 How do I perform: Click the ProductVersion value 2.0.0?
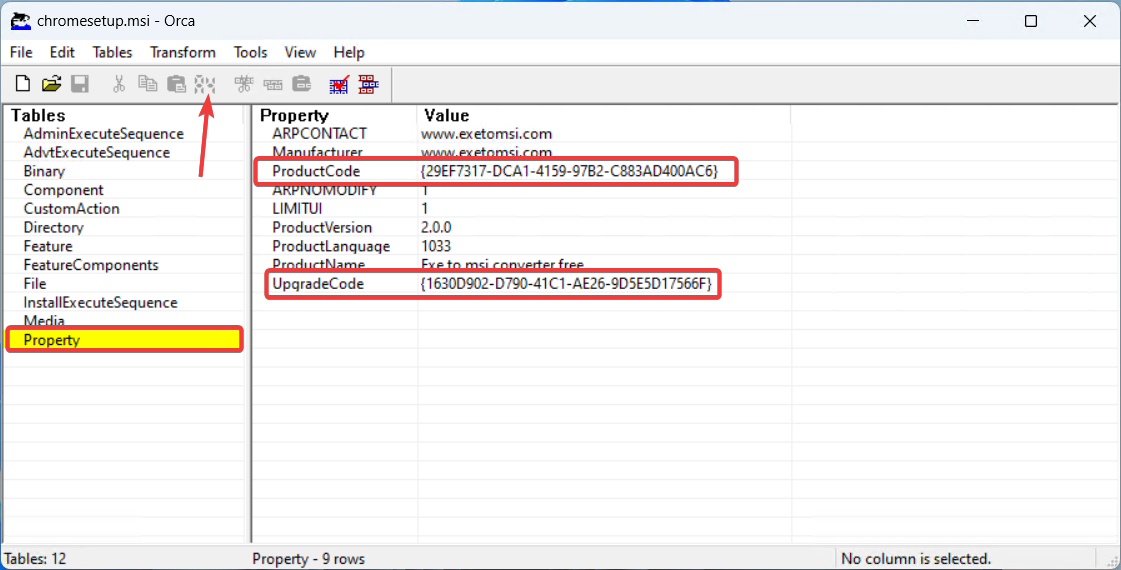click(436, 227)
